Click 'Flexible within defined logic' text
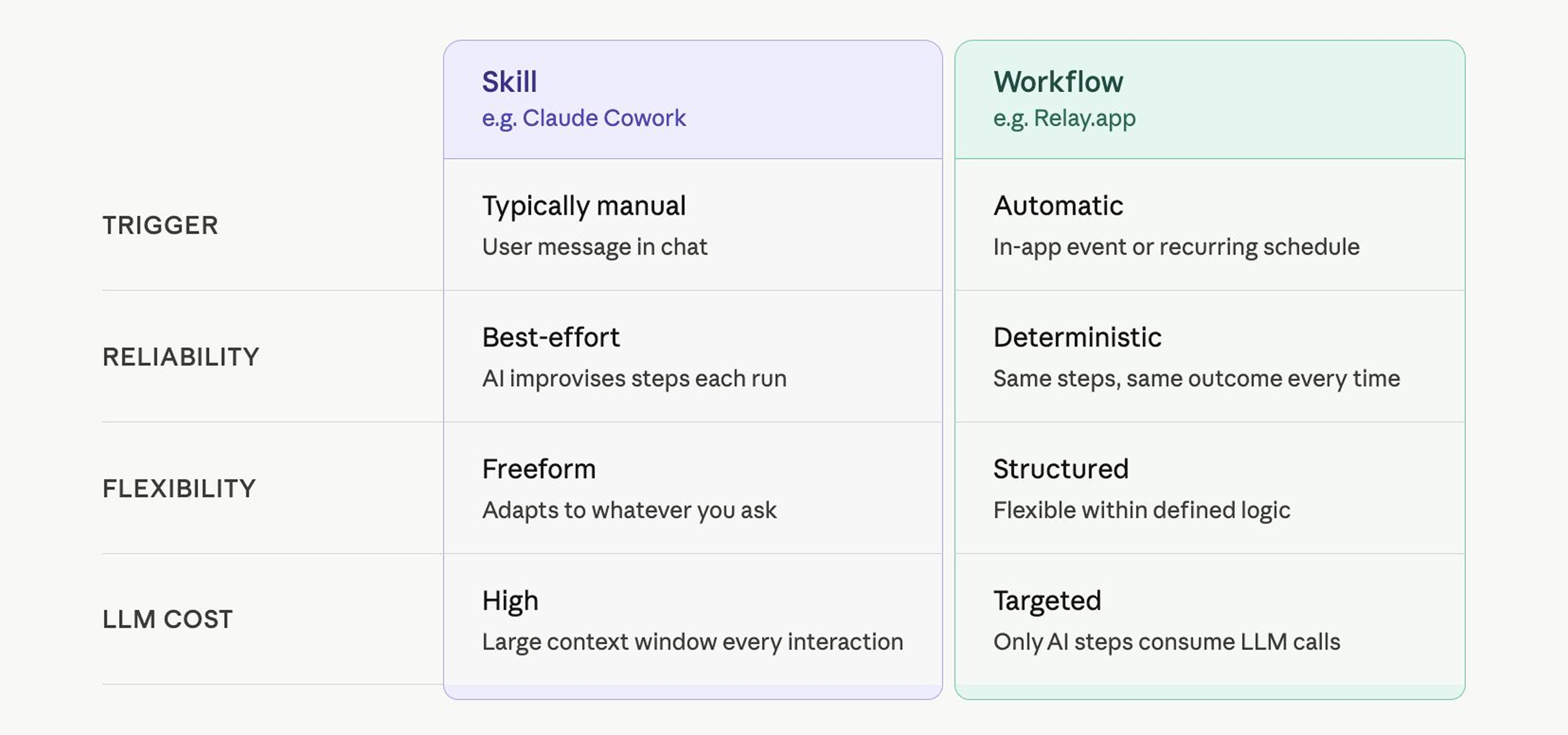The image size is (1568, 735). pyautogui.click(x=1141, y=511)
